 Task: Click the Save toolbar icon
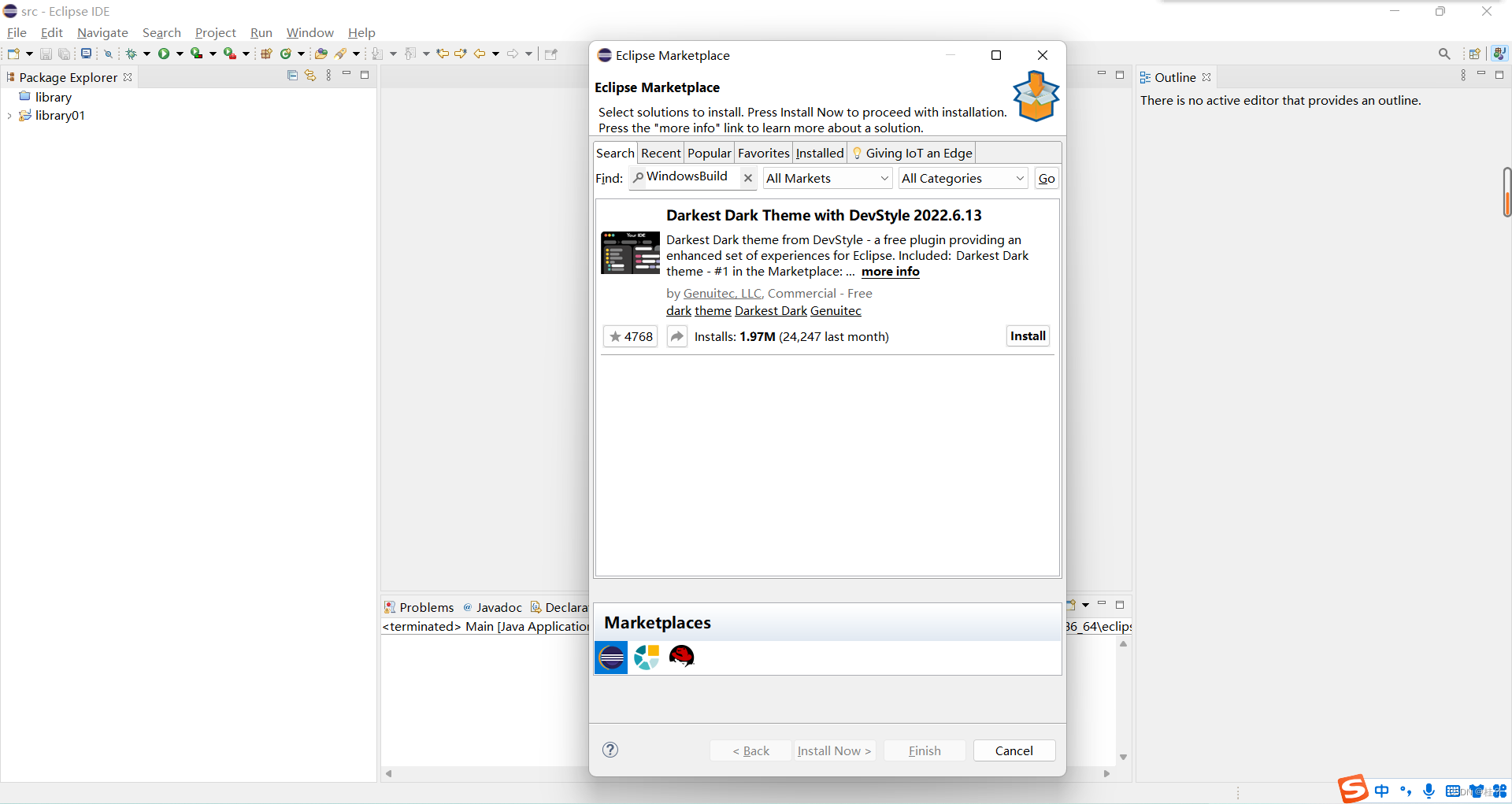(46, 54)
